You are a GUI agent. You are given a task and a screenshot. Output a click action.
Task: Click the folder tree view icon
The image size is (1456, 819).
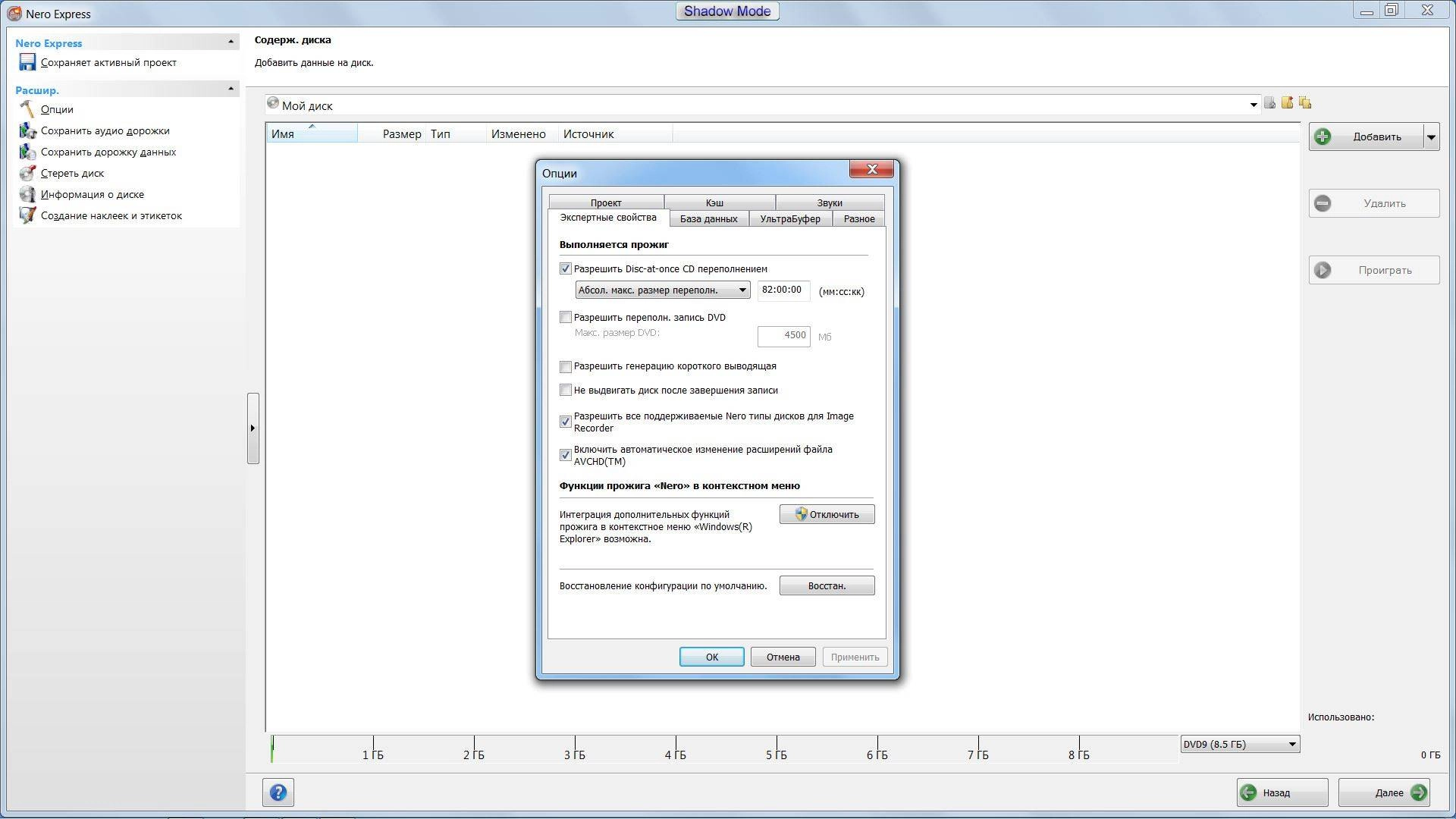[x=1304, y=102]
